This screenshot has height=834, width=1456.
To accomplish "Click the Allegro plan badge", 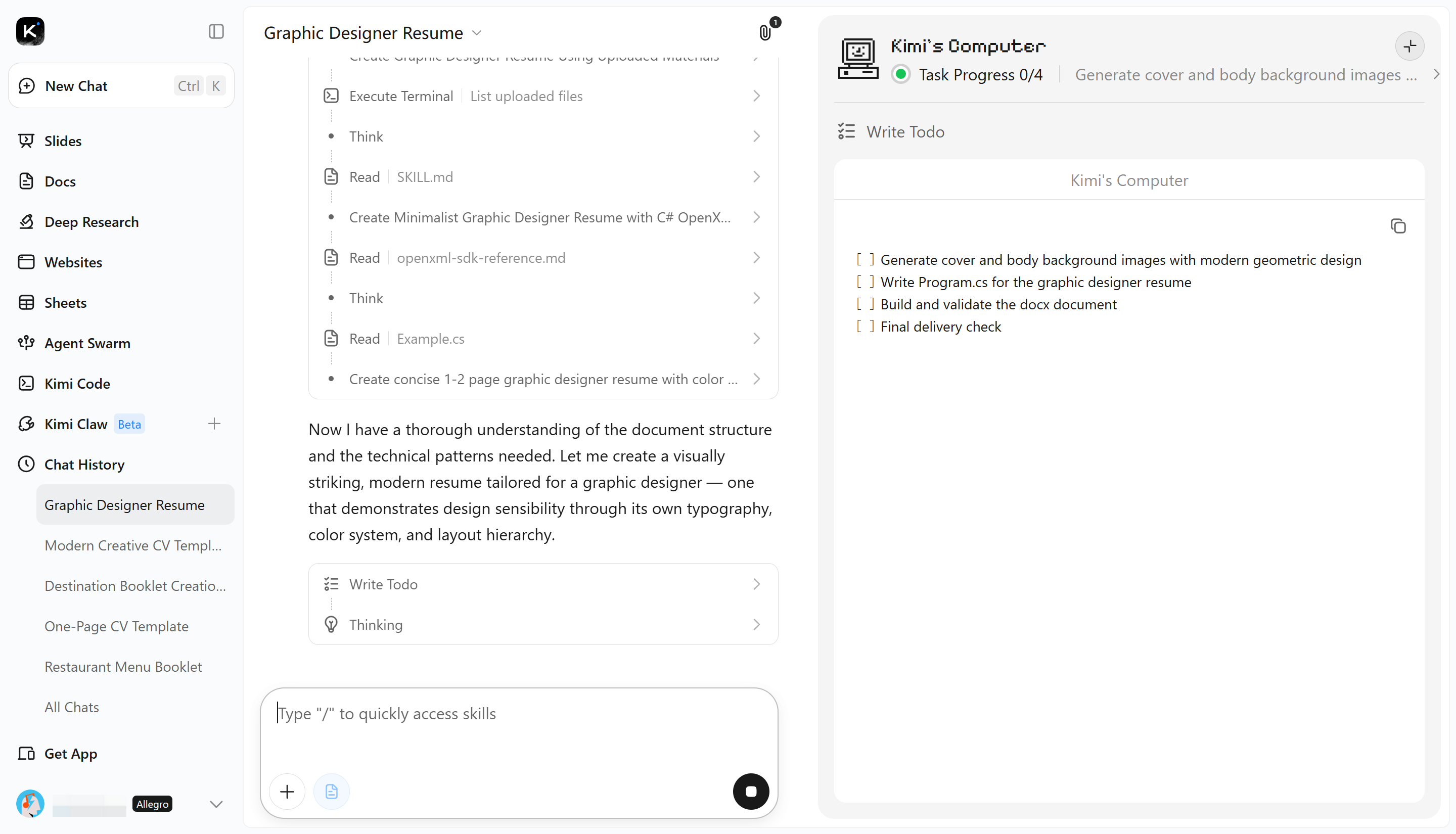I will [x=152, y=804].
